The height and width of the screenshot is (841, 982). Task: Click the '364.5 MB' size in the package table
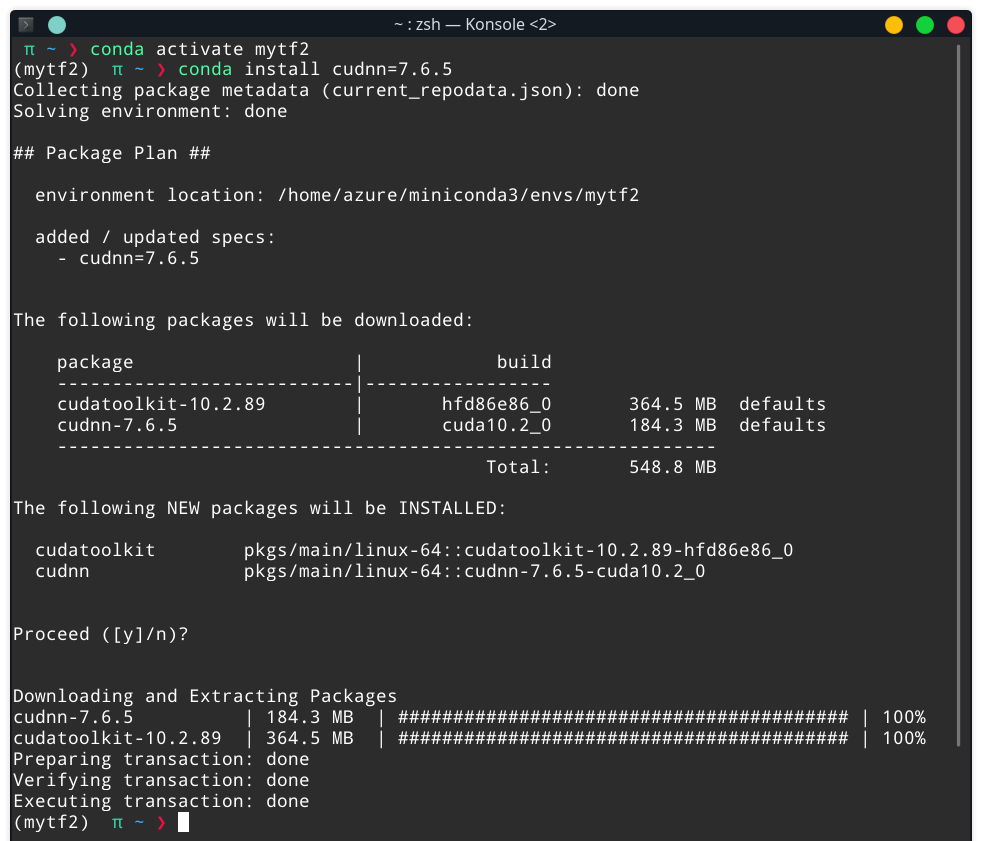point(673,405)
